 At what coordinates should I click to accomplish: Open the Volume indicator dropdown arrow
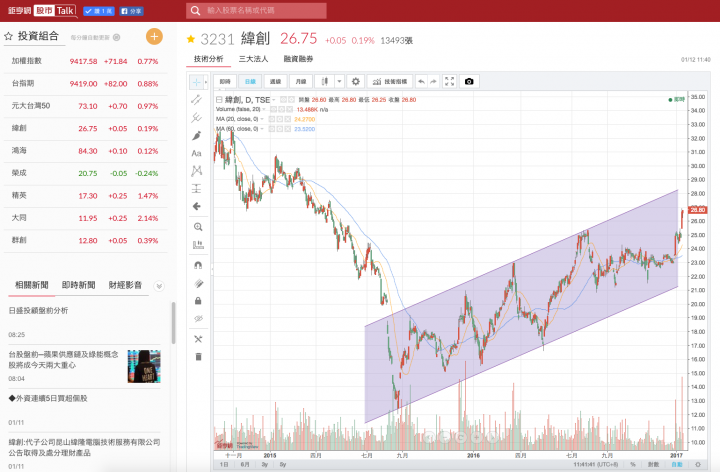pyautogui.click(x=264, y=110)
